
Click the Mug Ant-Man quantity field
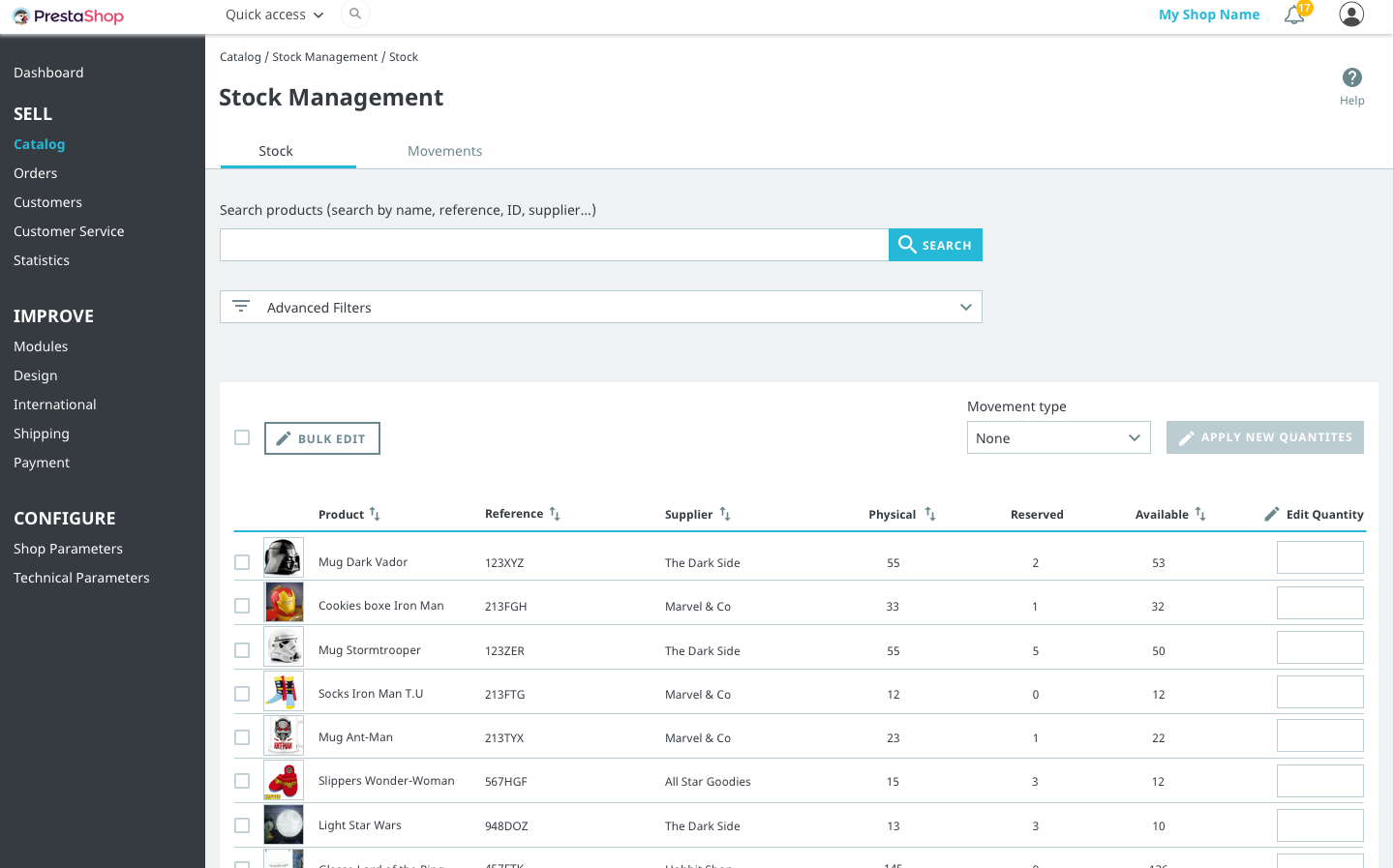pos(1320,735)
